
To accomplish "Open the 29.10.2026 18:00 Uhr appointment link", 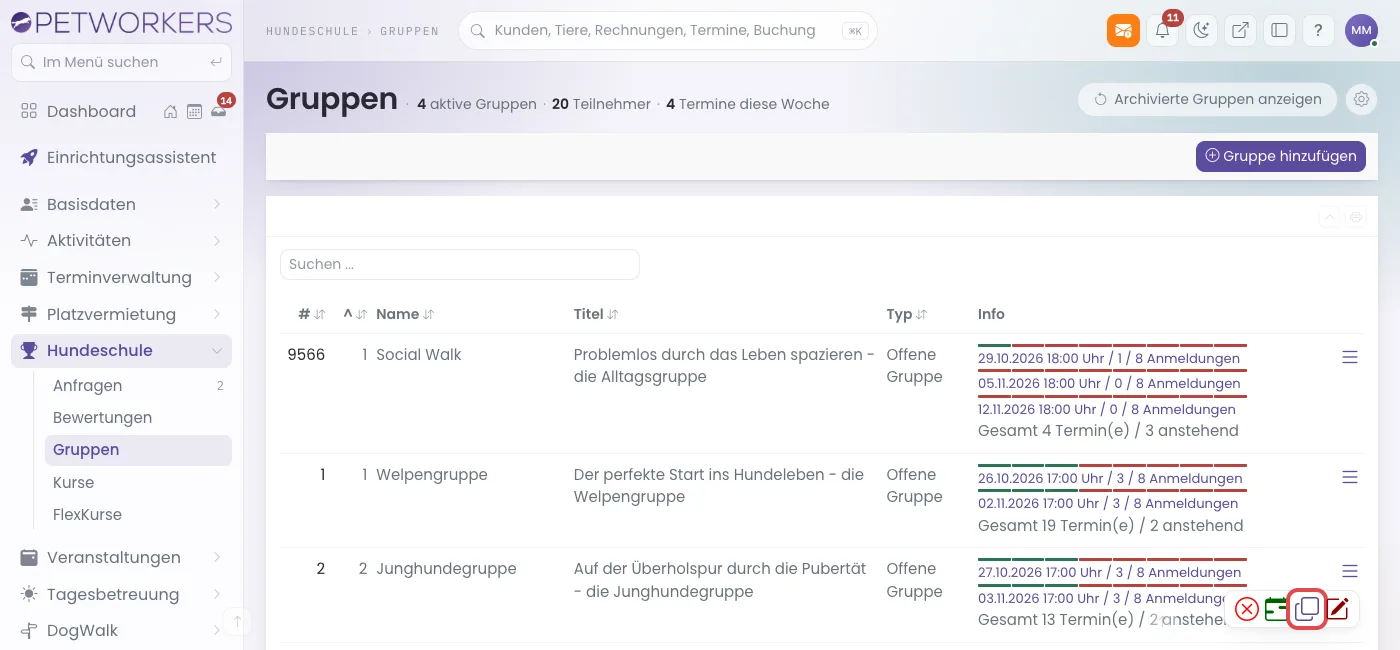I will point(1109,359).
